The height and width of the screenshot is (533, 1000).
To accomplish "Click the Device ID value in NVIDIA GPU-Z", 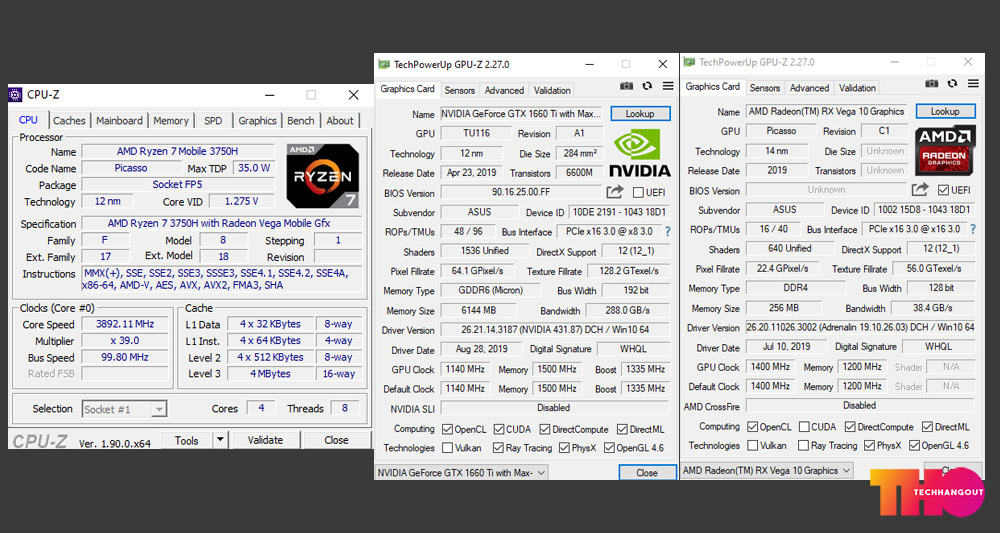I will click(619, 212).
